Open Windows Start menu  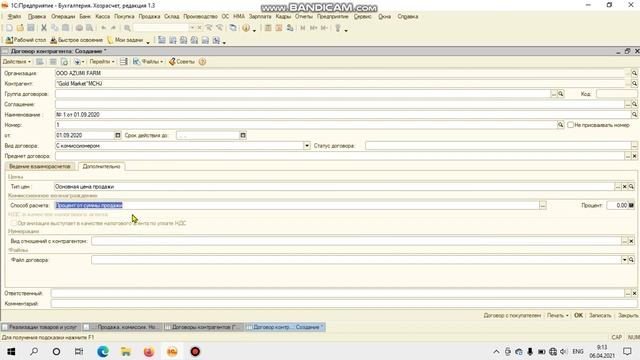tap(11, 351)
